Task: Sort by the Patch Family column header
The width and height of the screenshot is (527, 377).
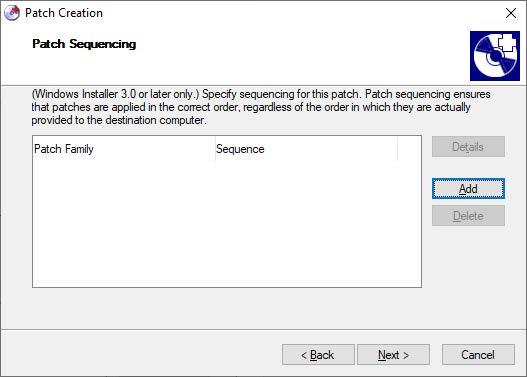Action: point(124,149)
